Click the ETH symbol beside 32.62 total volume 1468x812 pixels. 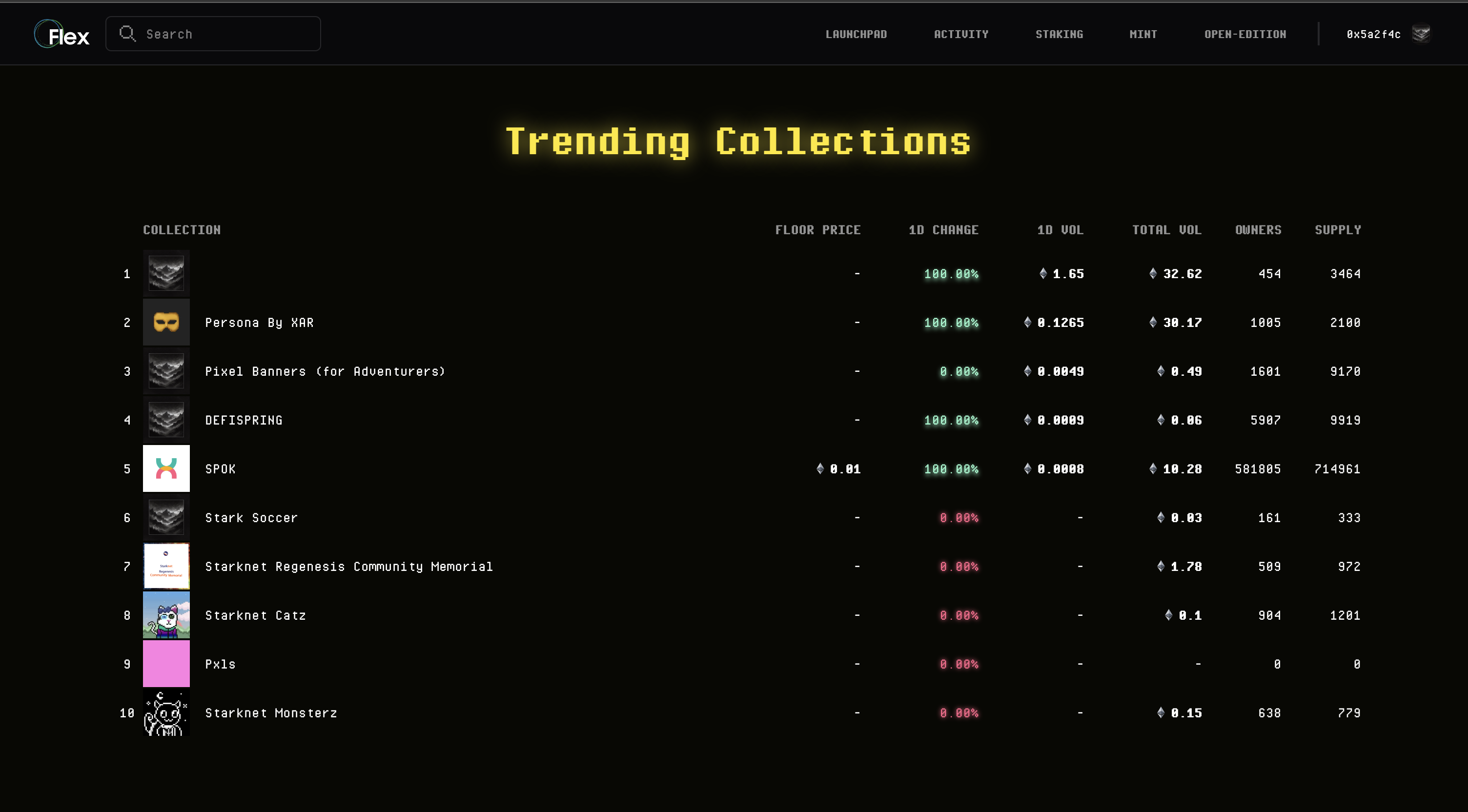pos(1153,274)
